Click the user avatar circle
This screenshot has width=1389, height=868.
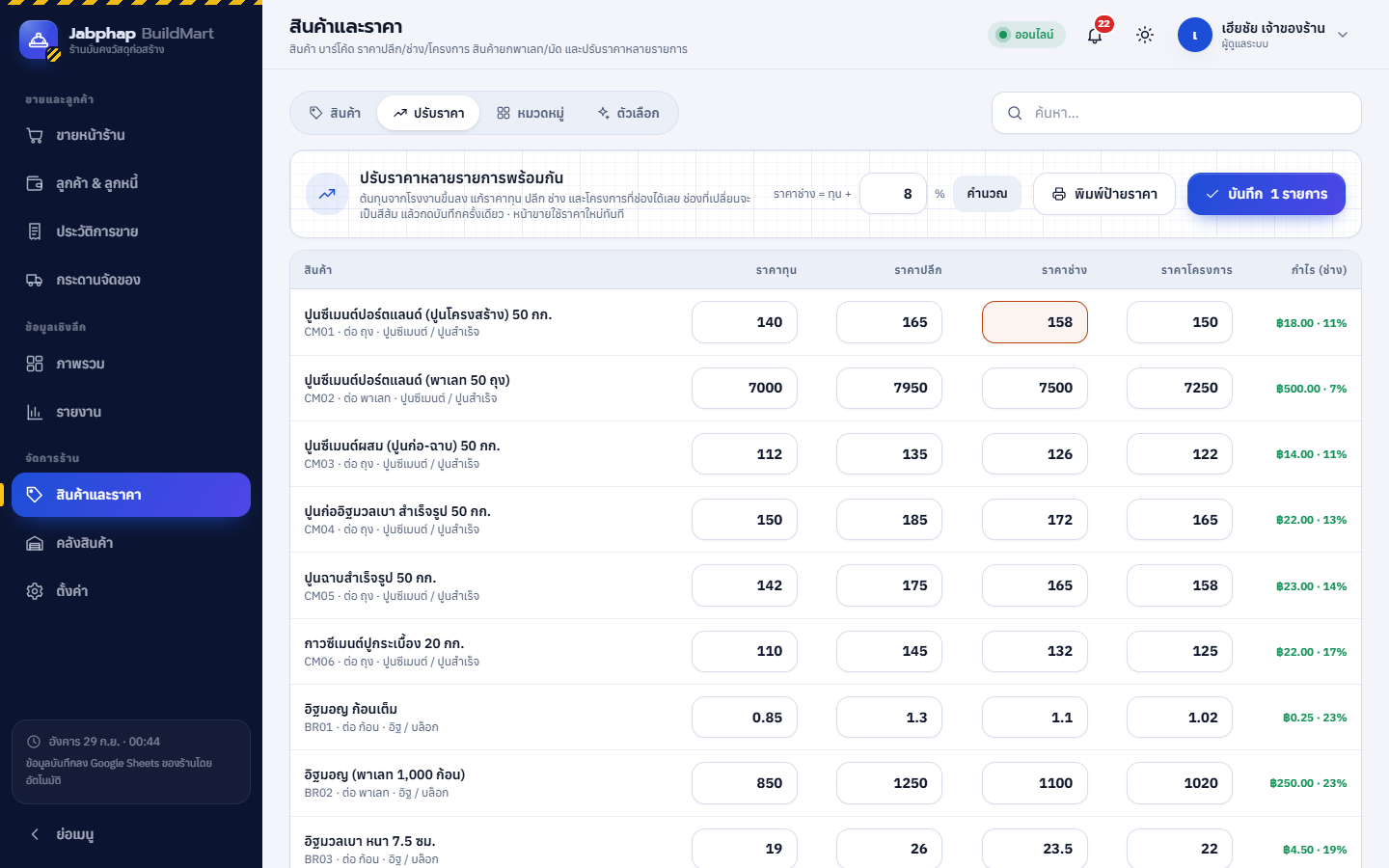pyautogui.click(x=1194, y=35)
